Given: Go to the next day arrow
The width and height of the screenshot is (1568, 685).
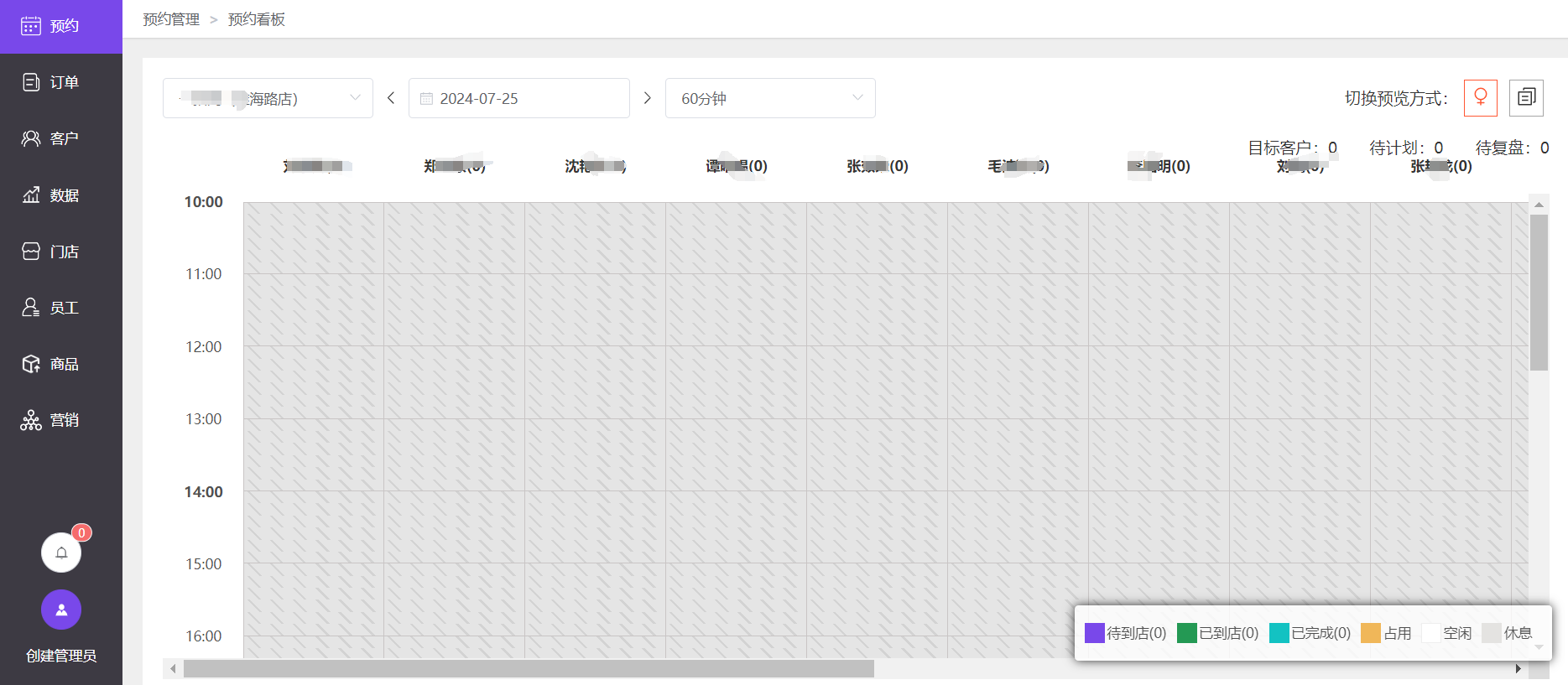Looking at the screenshot, I should 647,98.
